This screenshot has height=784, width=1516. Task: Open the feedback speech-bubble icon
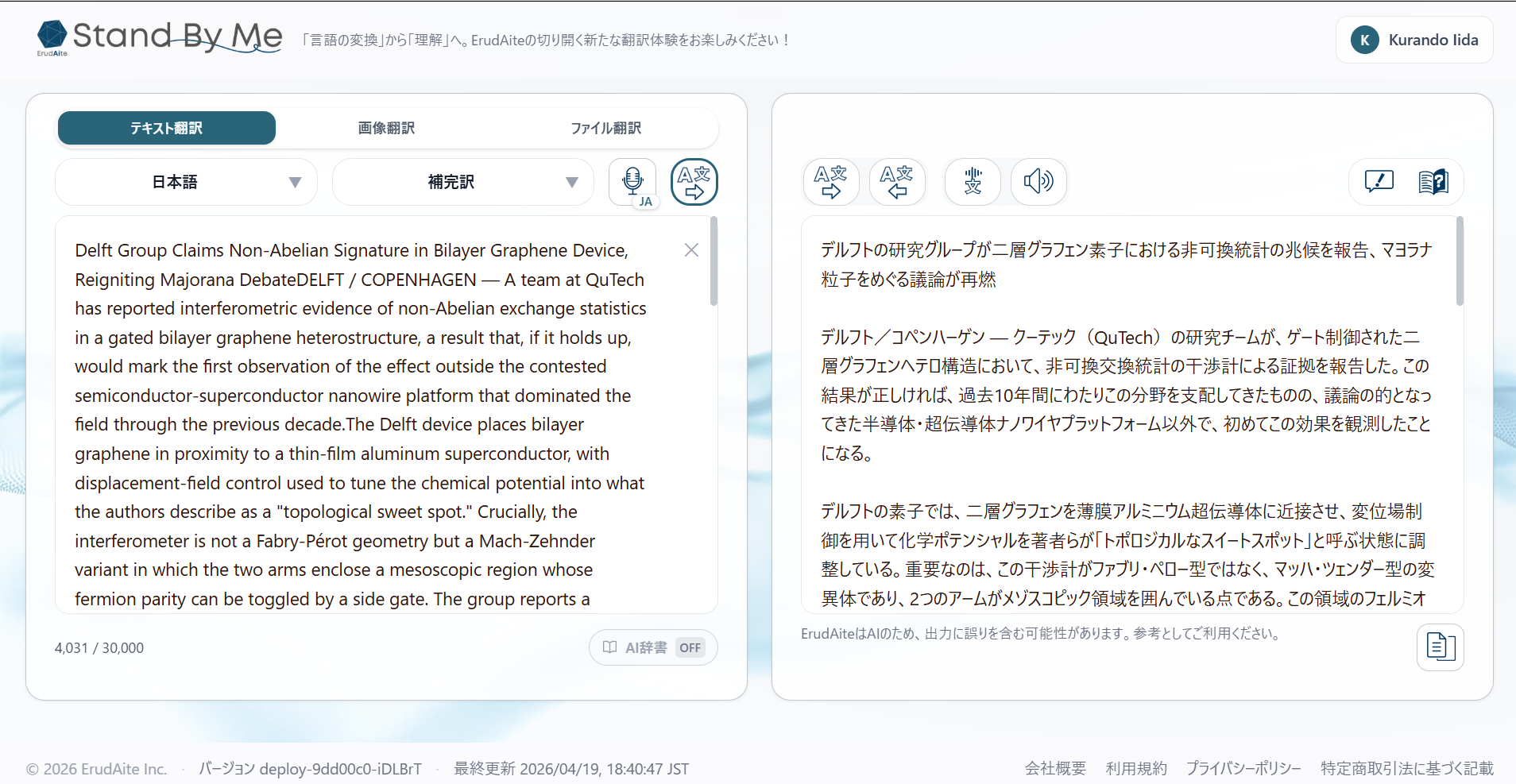pyautogui.click(x=1377, y=181)
